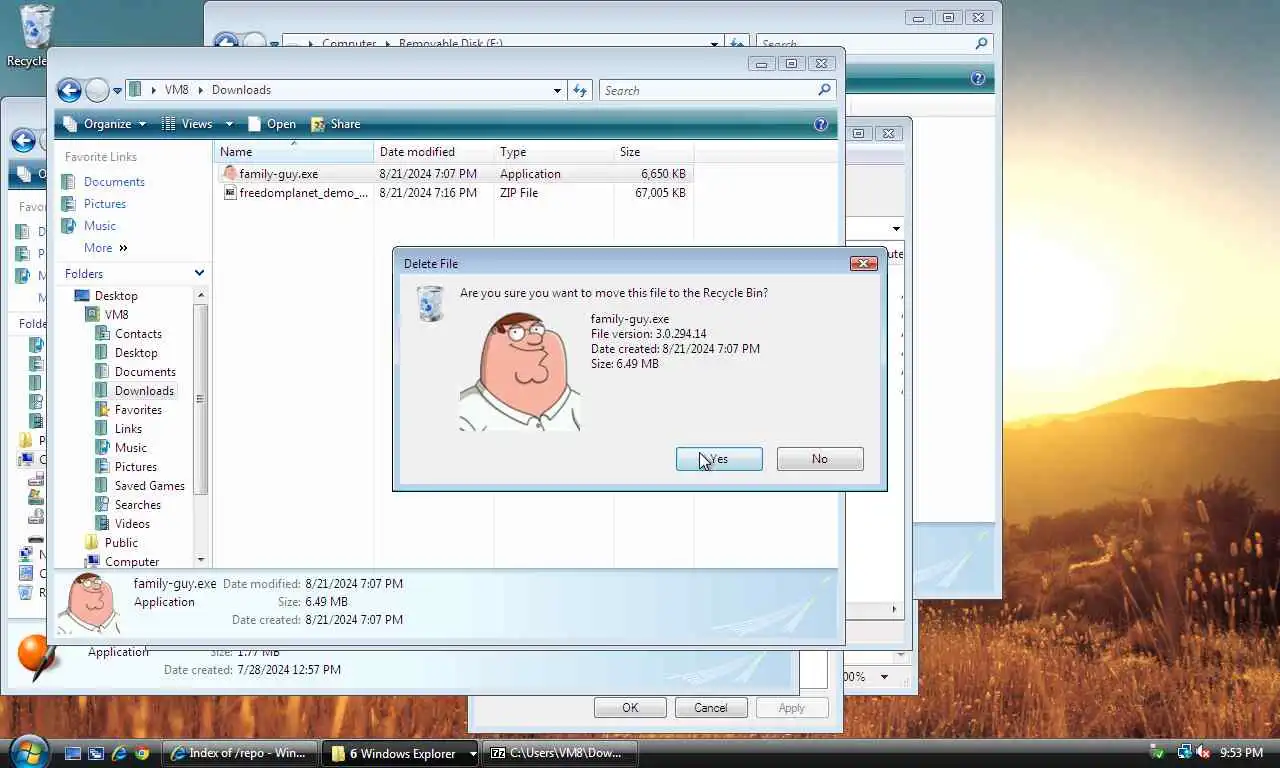
Task: Switch to Index of /repo taskbar window
Action: point(240,753)
